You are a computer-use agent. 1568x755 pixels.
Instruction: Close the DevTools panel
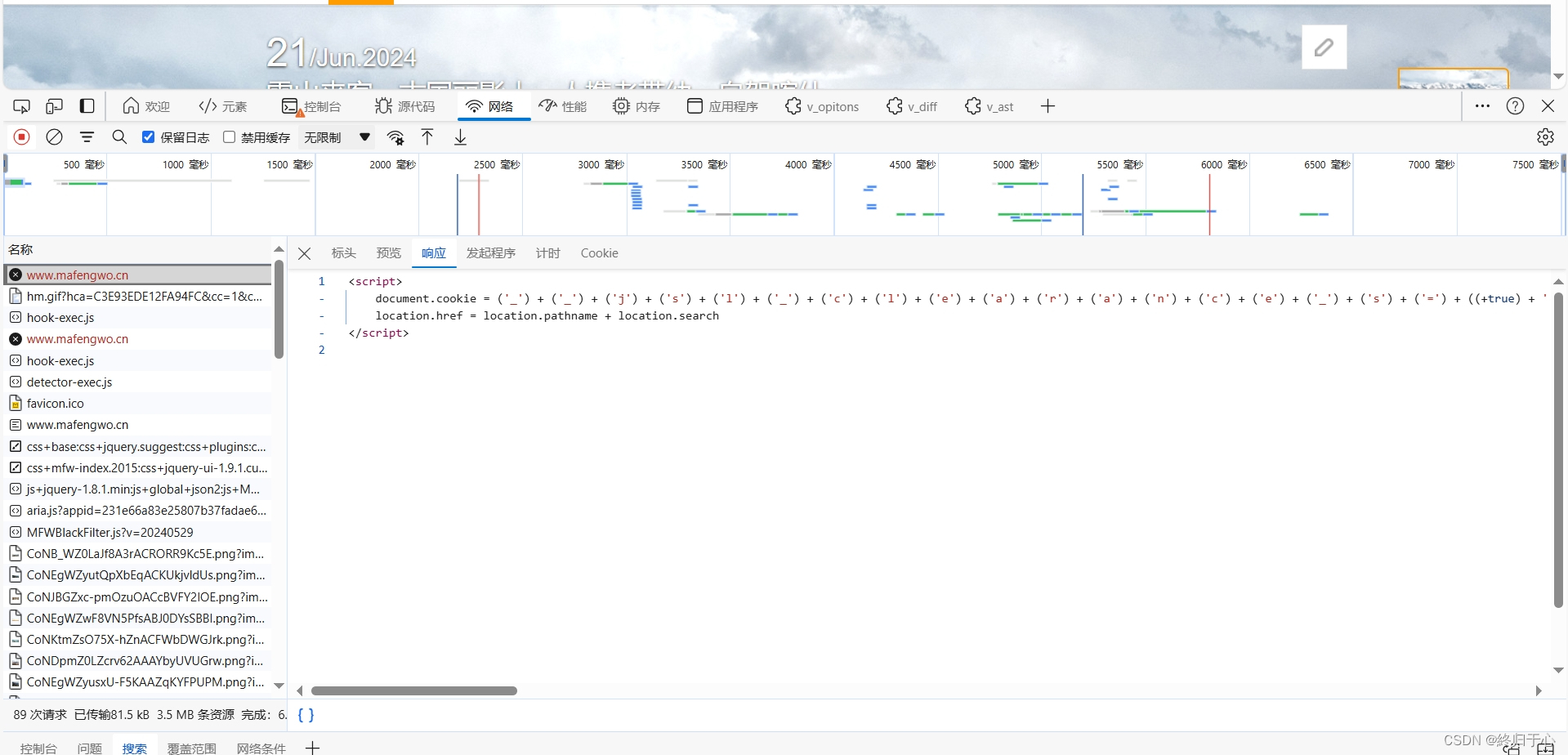(1548, 106)
